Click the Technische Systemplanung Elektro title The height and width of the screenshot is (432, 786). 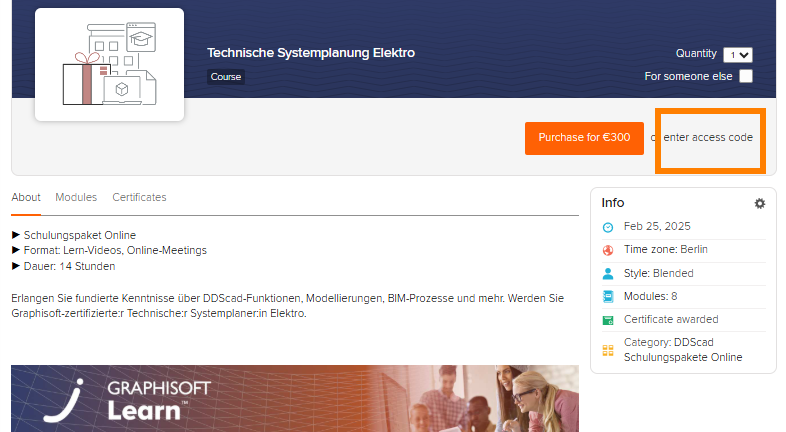310,53
